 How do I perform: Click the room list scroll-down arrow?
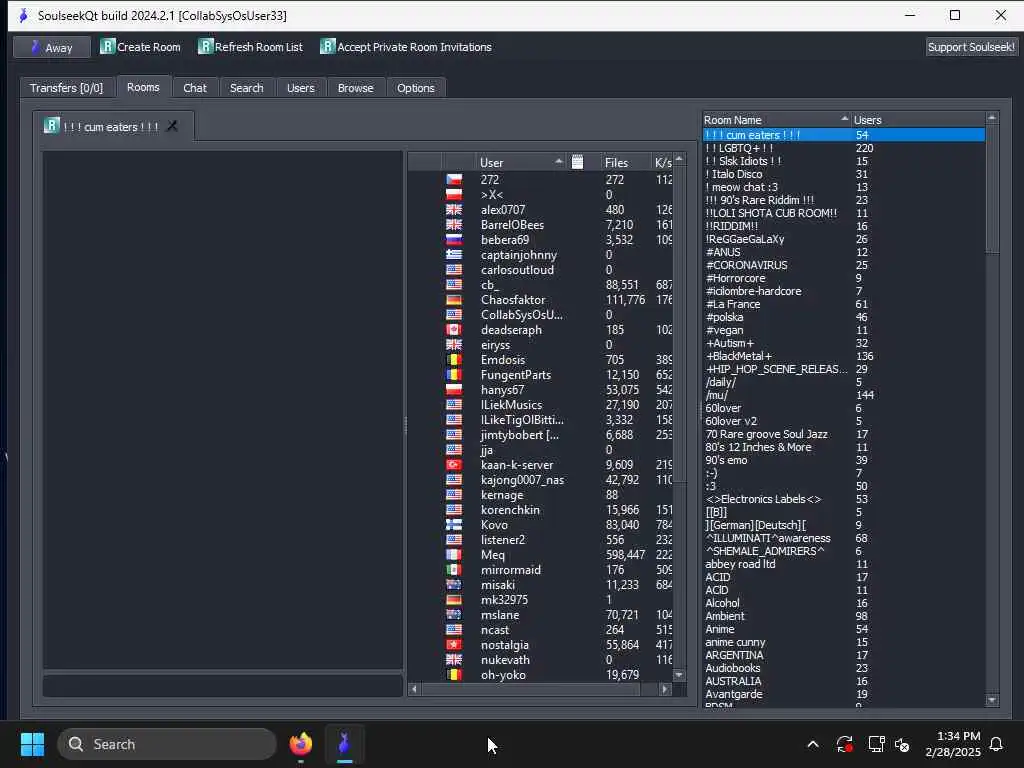point(992,700)
